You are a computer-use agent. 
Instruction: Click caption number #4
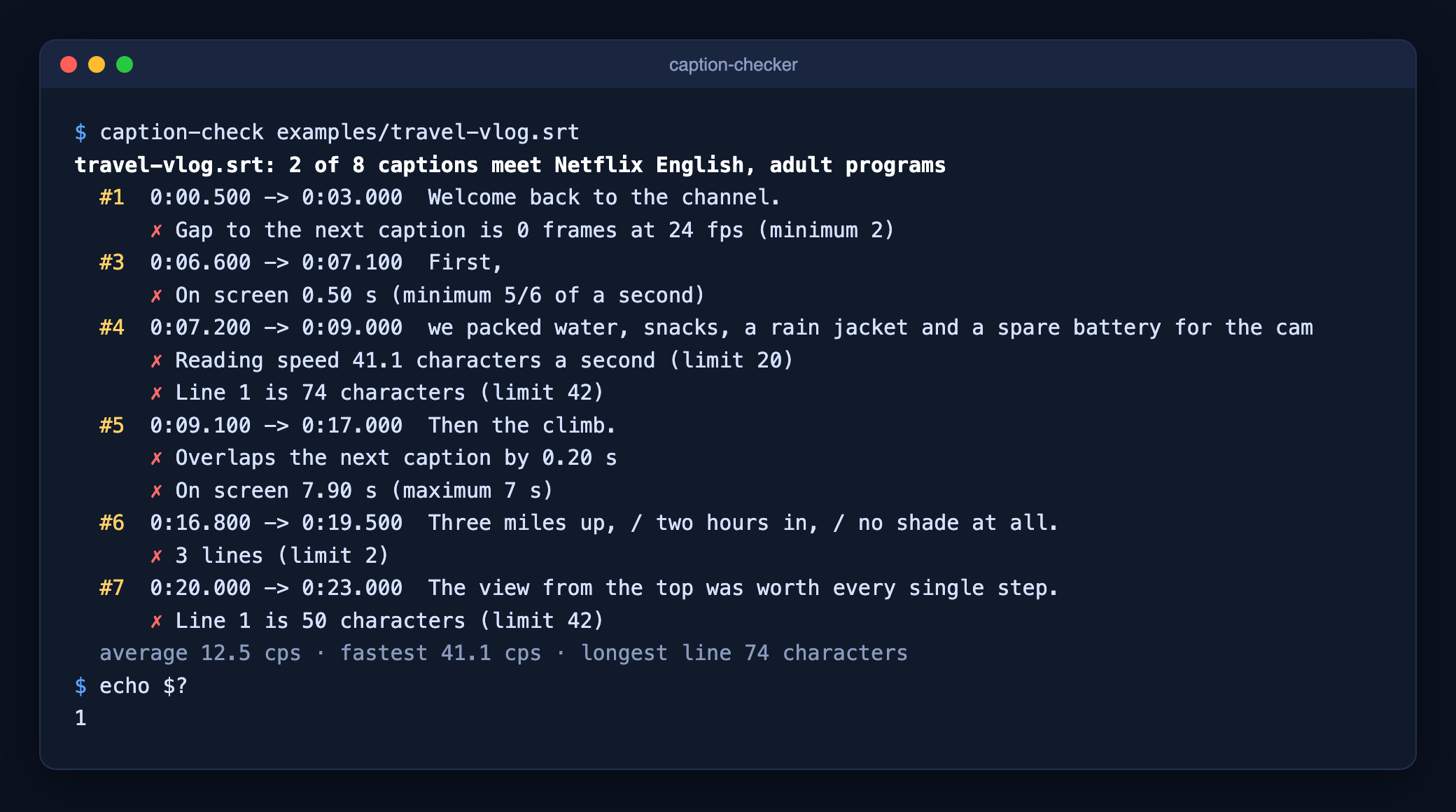click(112, 328)
